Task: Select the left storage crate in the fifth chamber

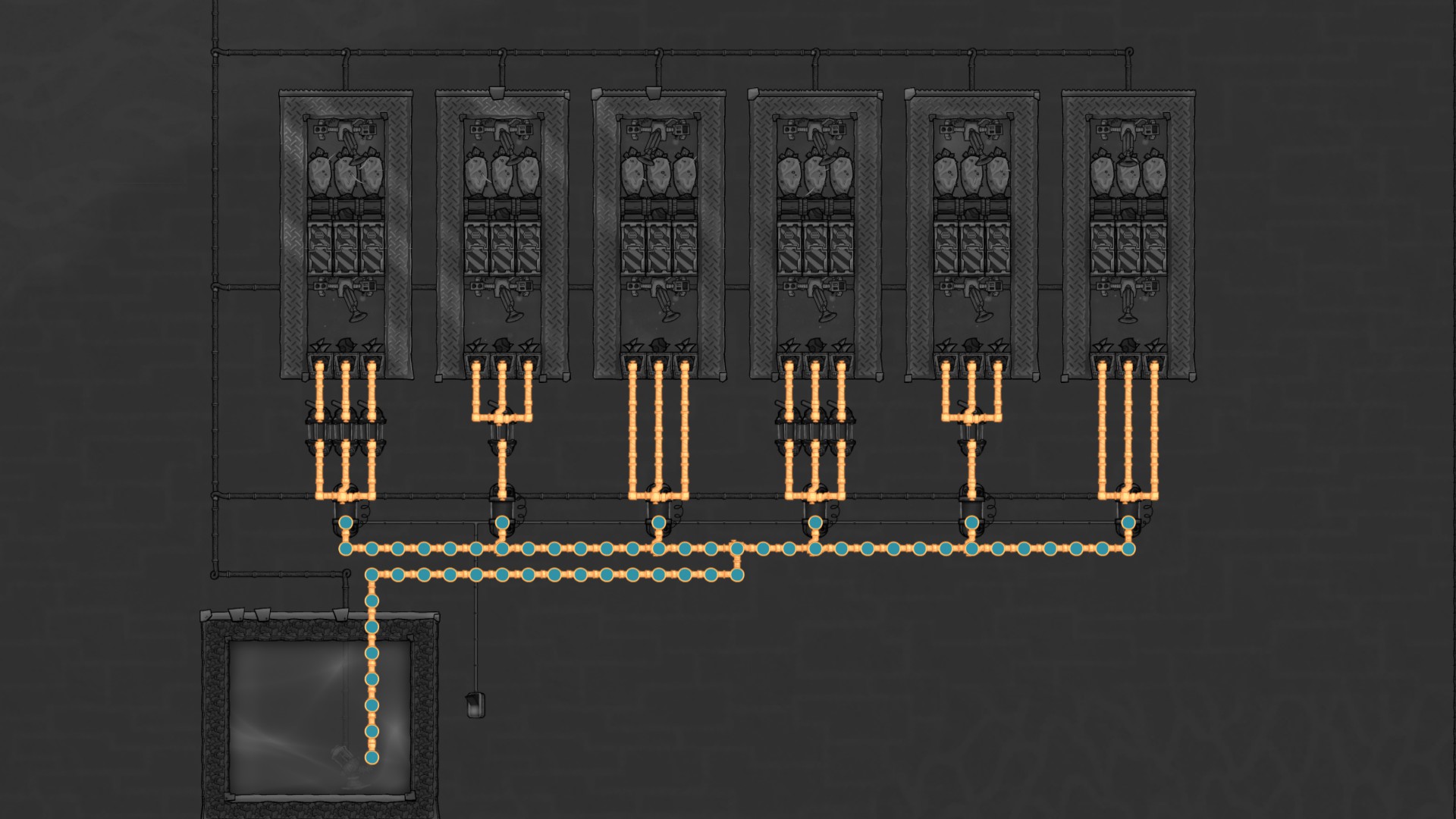Action: [x=946, y=247]
